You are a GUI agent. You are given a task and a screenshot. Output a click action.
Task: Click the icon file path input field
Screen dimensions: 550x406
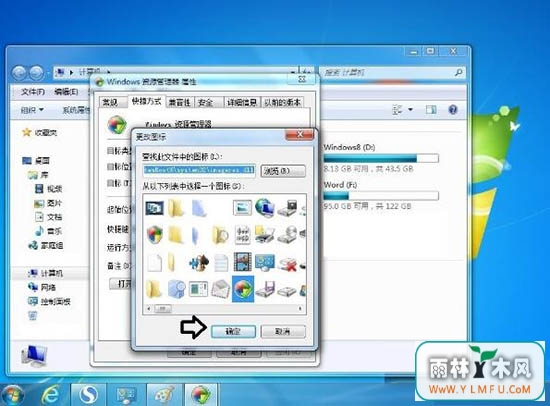pos(199,170)
